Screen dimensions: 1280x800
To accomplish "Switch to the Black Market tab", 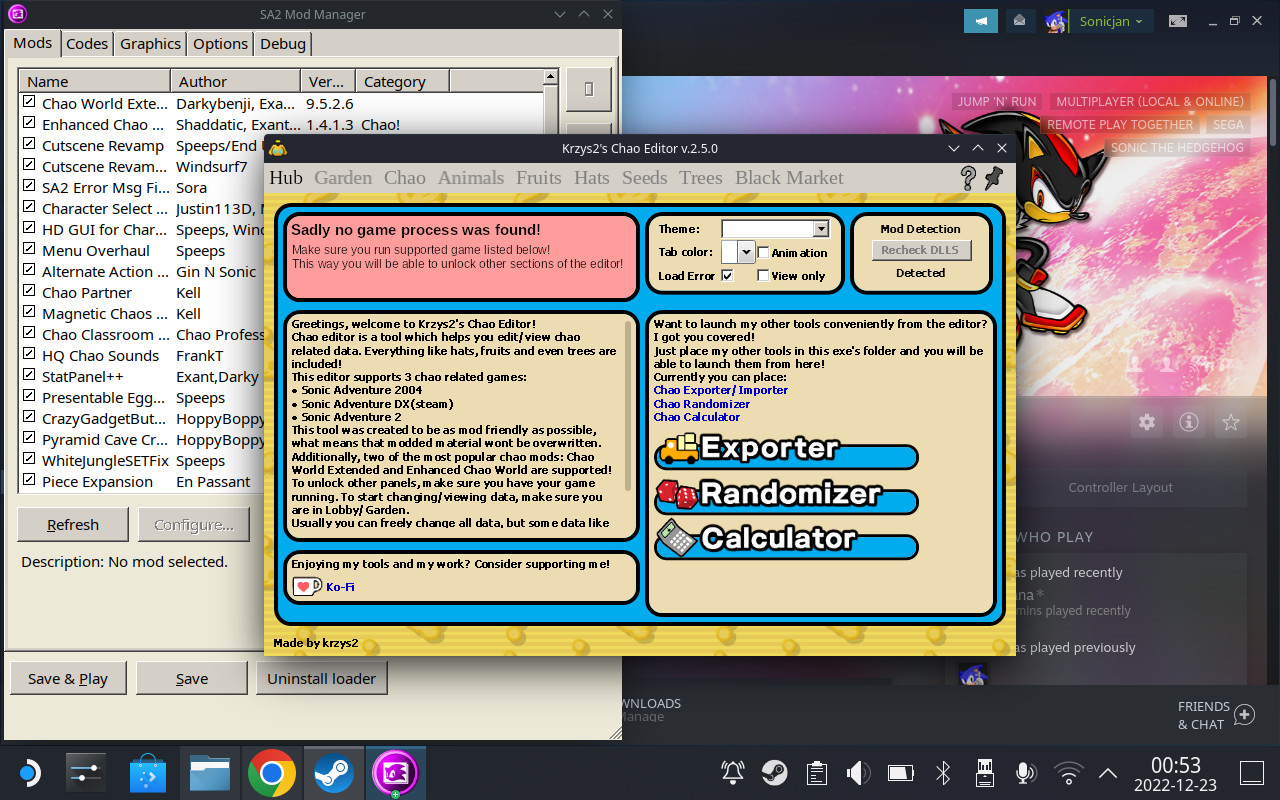I will click(788, 177).
